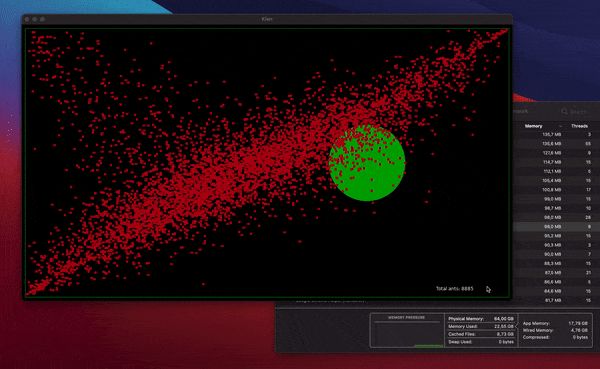Click the Cached Files 8,73 GB value
Viewport: 600px width, 369px height.
click(x=505, y=334)
